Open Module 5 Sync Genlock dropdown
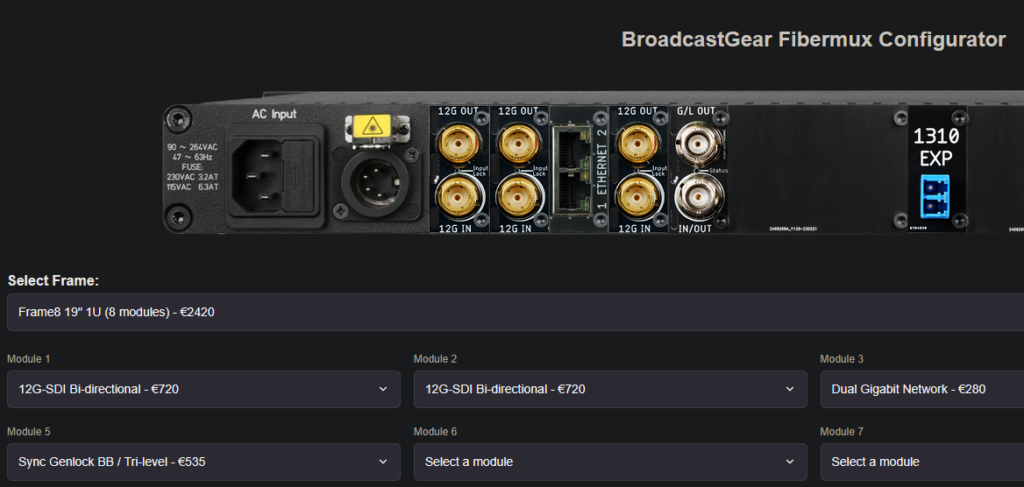Image resolution: width=1024 pixels, height=487 pixels. tap(204, 462)
